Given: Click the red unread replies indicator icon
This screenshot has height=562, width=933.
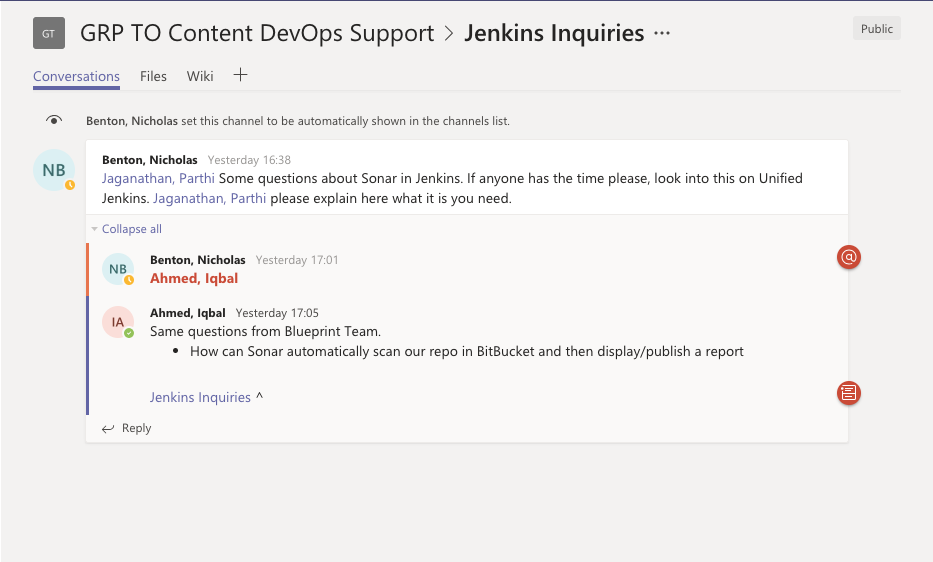Looking at the screenshot, I should (849, 393).
